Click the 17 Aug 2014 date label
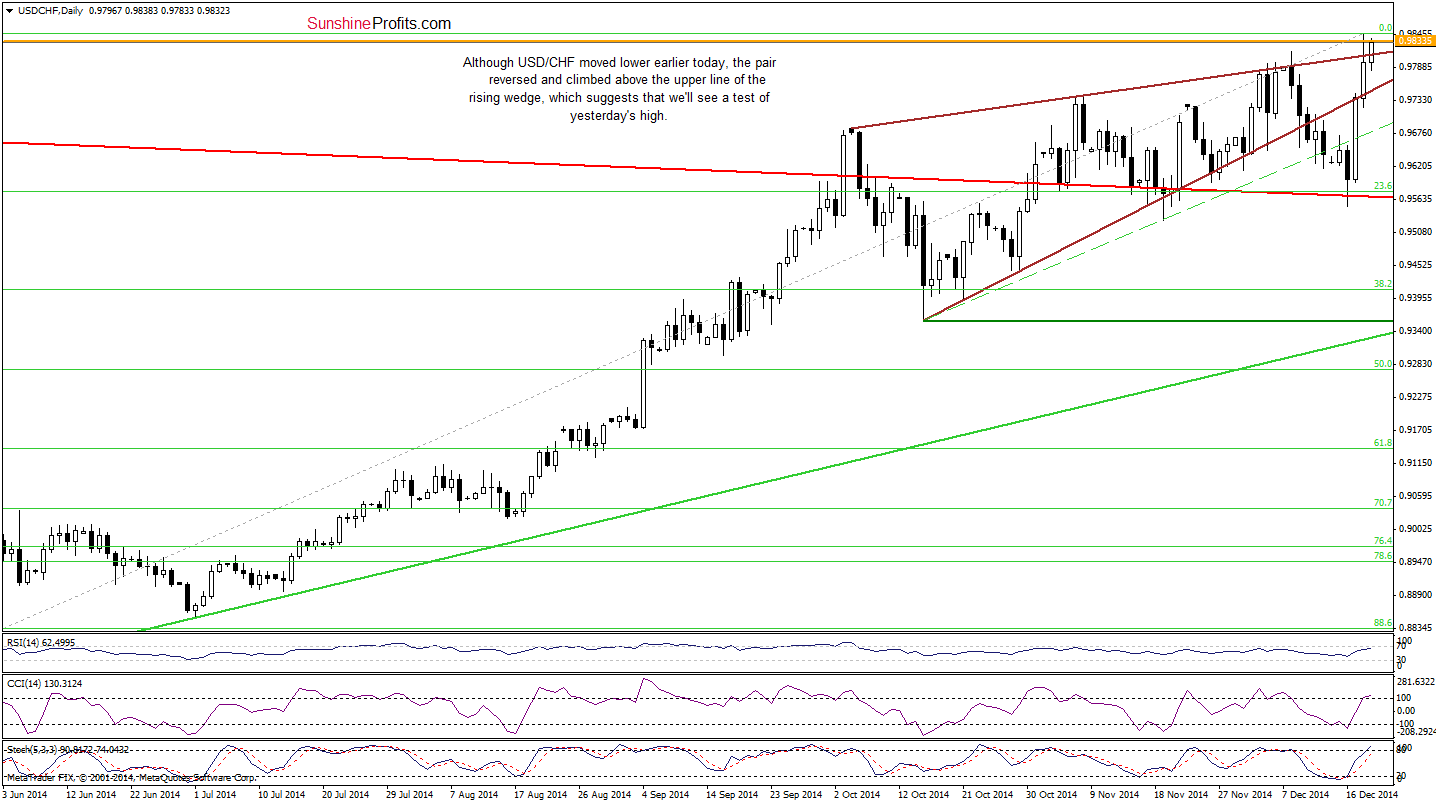This screenshot has height=803, width=1436. coord(540,795)
